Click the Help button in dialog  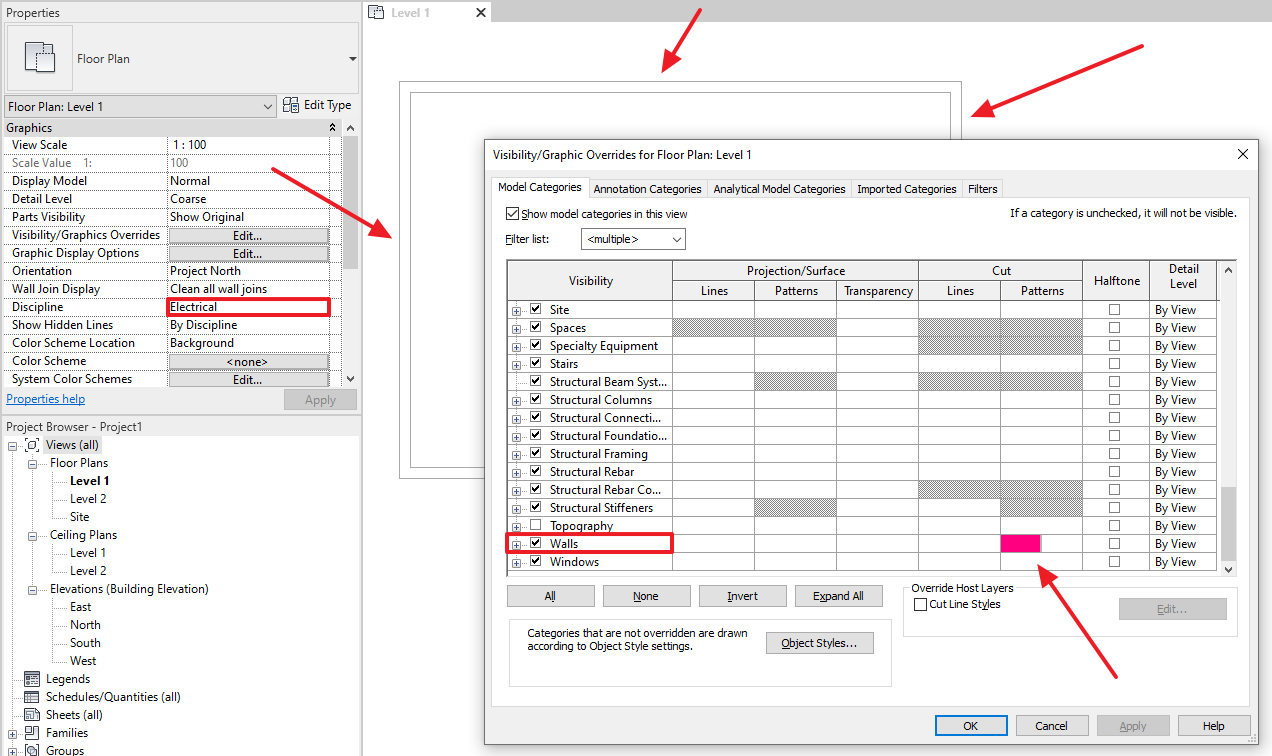1213,726
